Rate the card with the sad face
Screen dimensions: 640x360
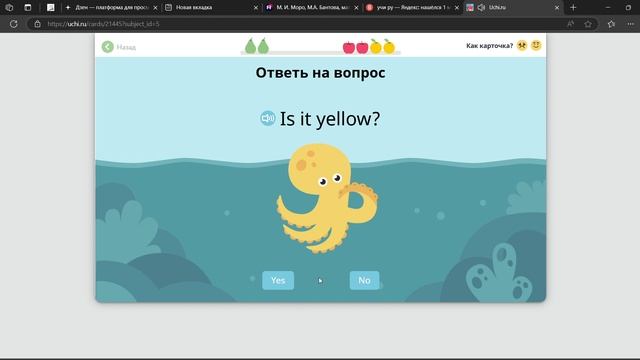pos(522,45)
